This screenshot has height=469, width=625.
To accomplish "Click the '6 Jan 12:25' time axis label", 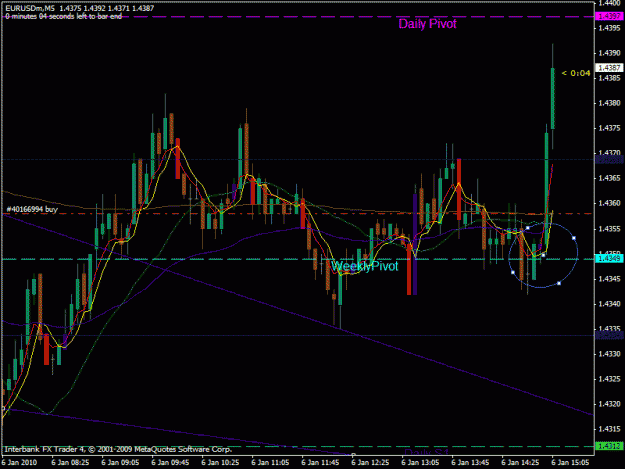I will pos(370,463).
